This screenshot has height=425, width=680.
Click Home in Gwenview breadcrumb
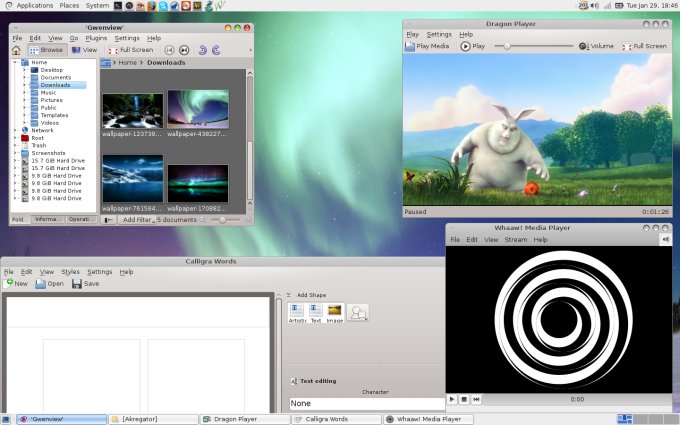(128, 63)
